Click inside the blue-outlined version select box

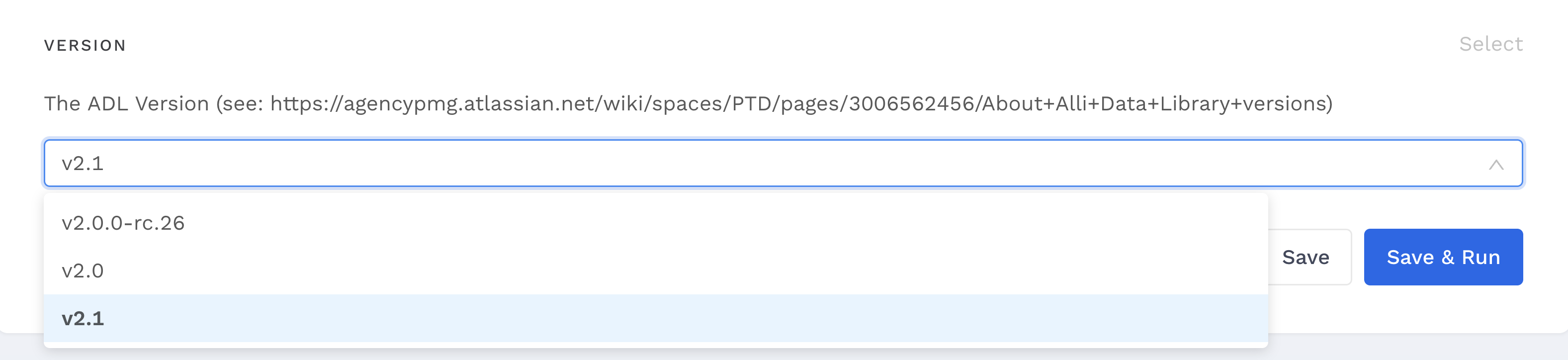(784, 163)
